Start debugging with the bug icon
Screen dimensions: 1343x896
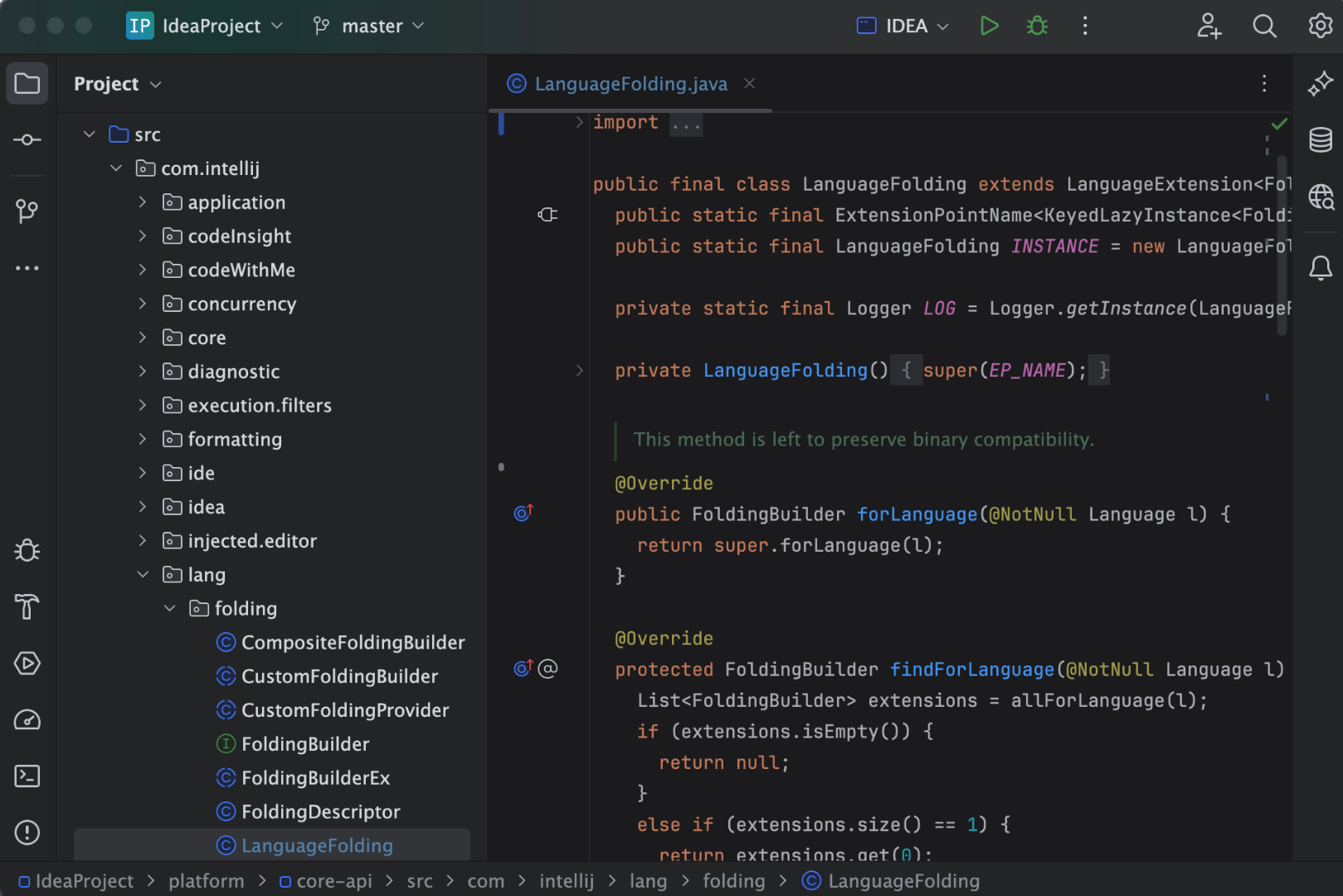pos(1037,26)
